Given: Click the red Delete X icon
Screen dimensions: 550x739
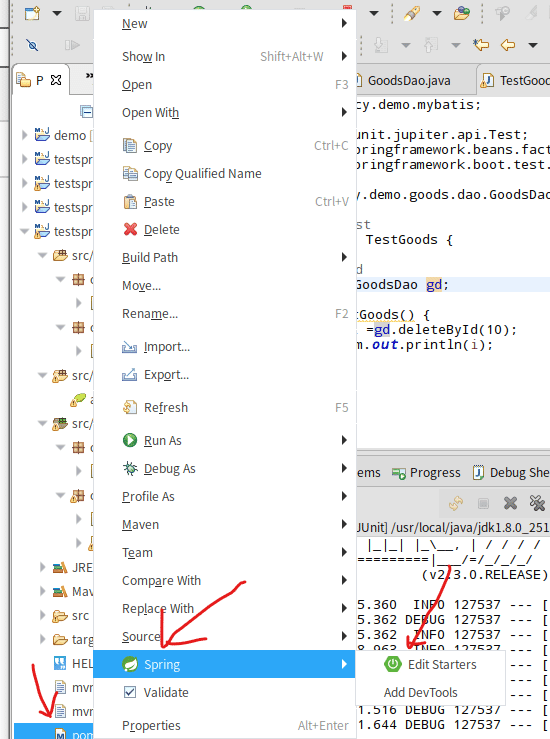Looking at the screenshot, I should pos(130,230).
